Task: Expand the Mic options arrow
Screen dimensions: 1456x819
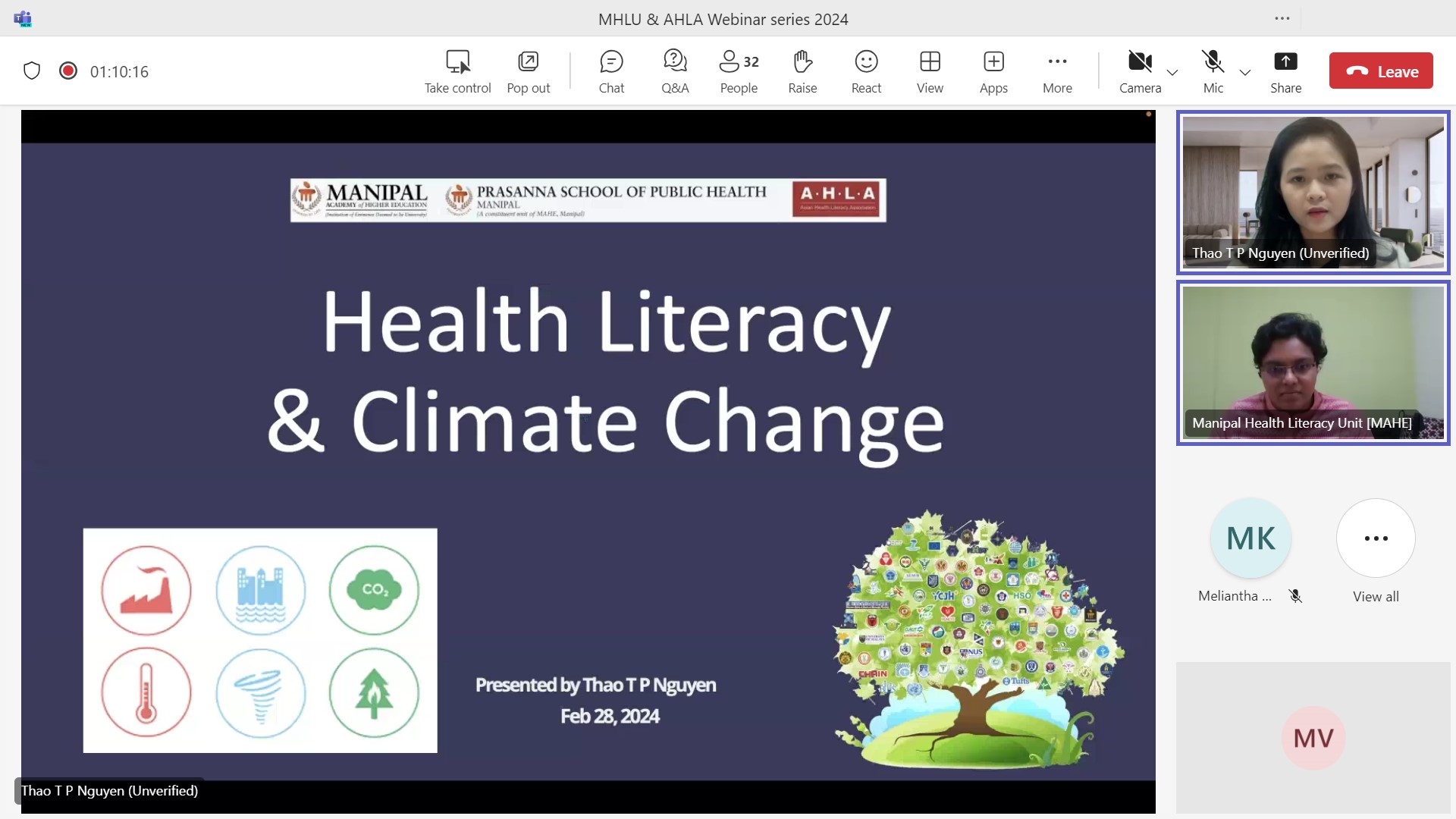Action: pyautogui.click(x=1245, y=72)
